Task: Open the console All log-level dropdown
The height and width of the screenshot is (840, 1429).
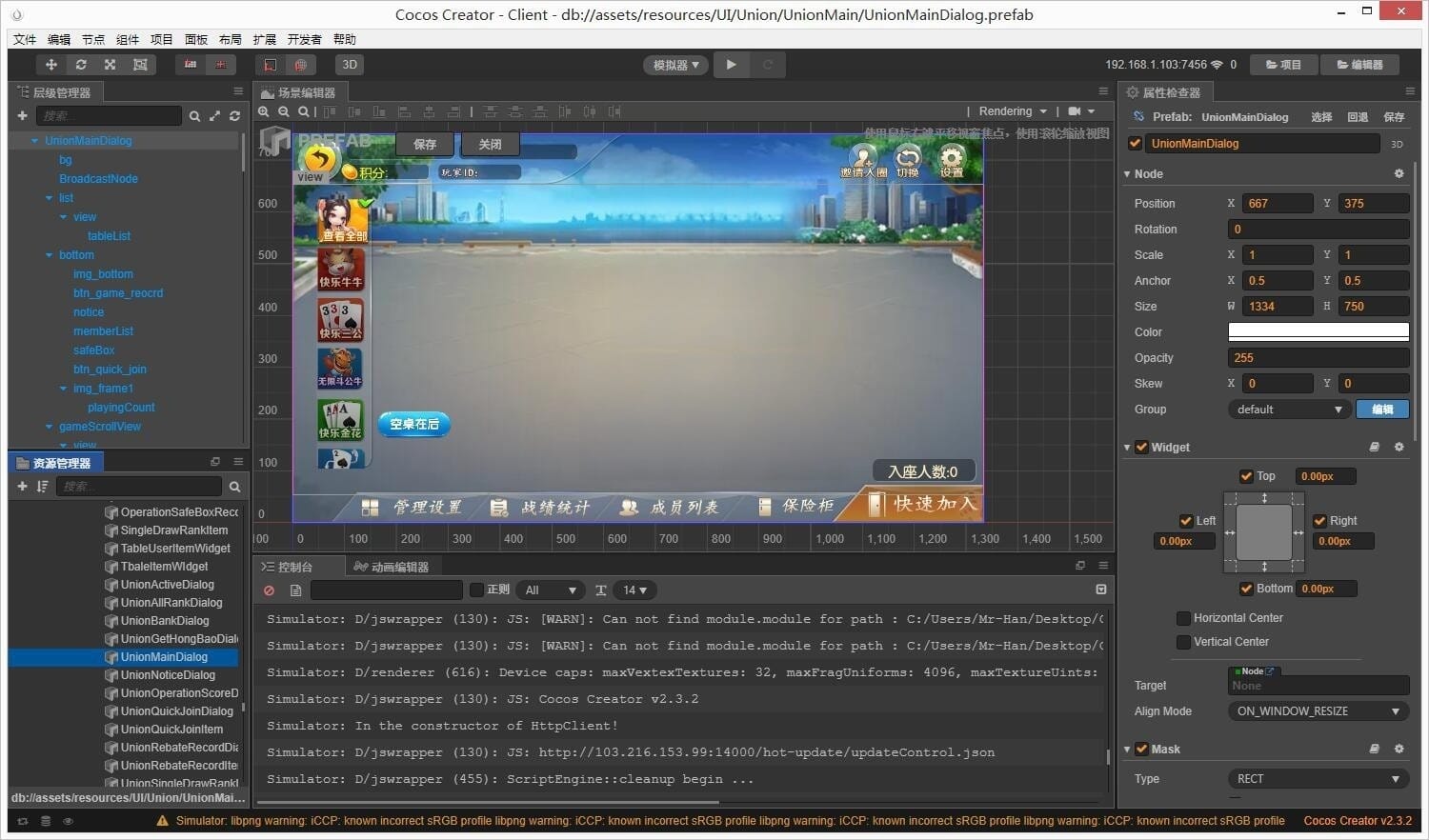Action: 550,590
